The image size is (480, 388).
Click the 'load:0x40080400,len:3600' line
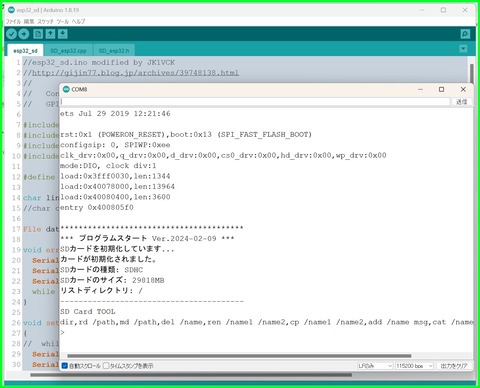115,197
